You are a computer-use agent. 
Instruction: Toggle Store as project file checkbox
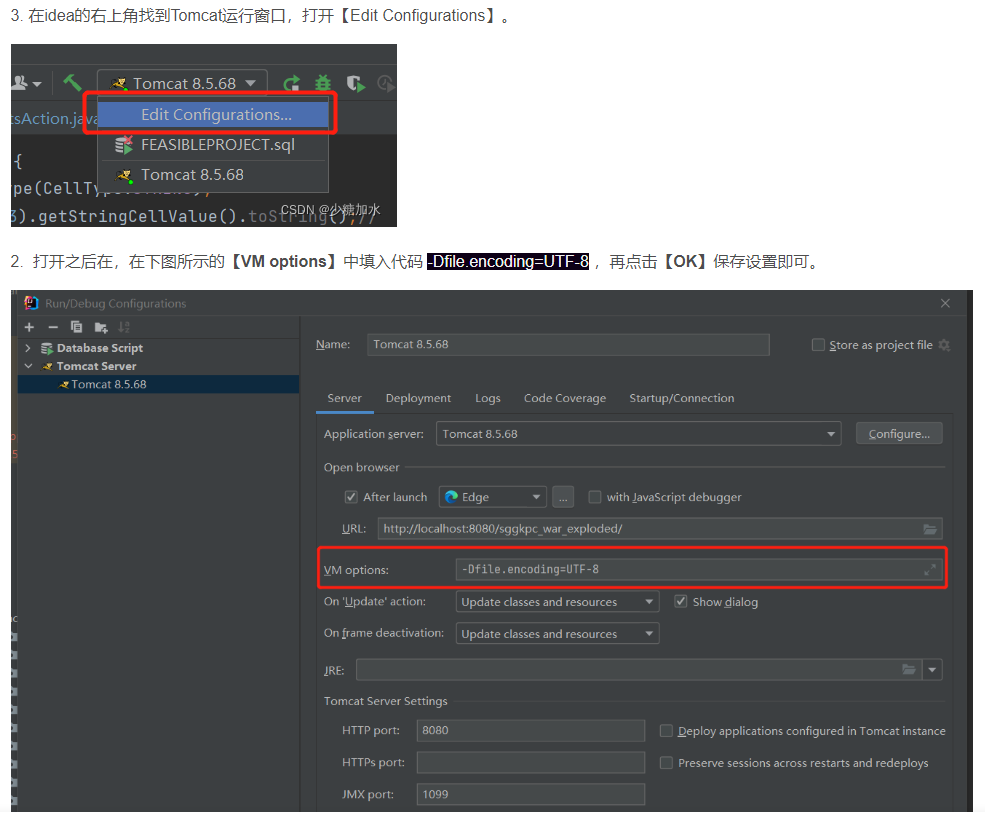pos(818,345)
